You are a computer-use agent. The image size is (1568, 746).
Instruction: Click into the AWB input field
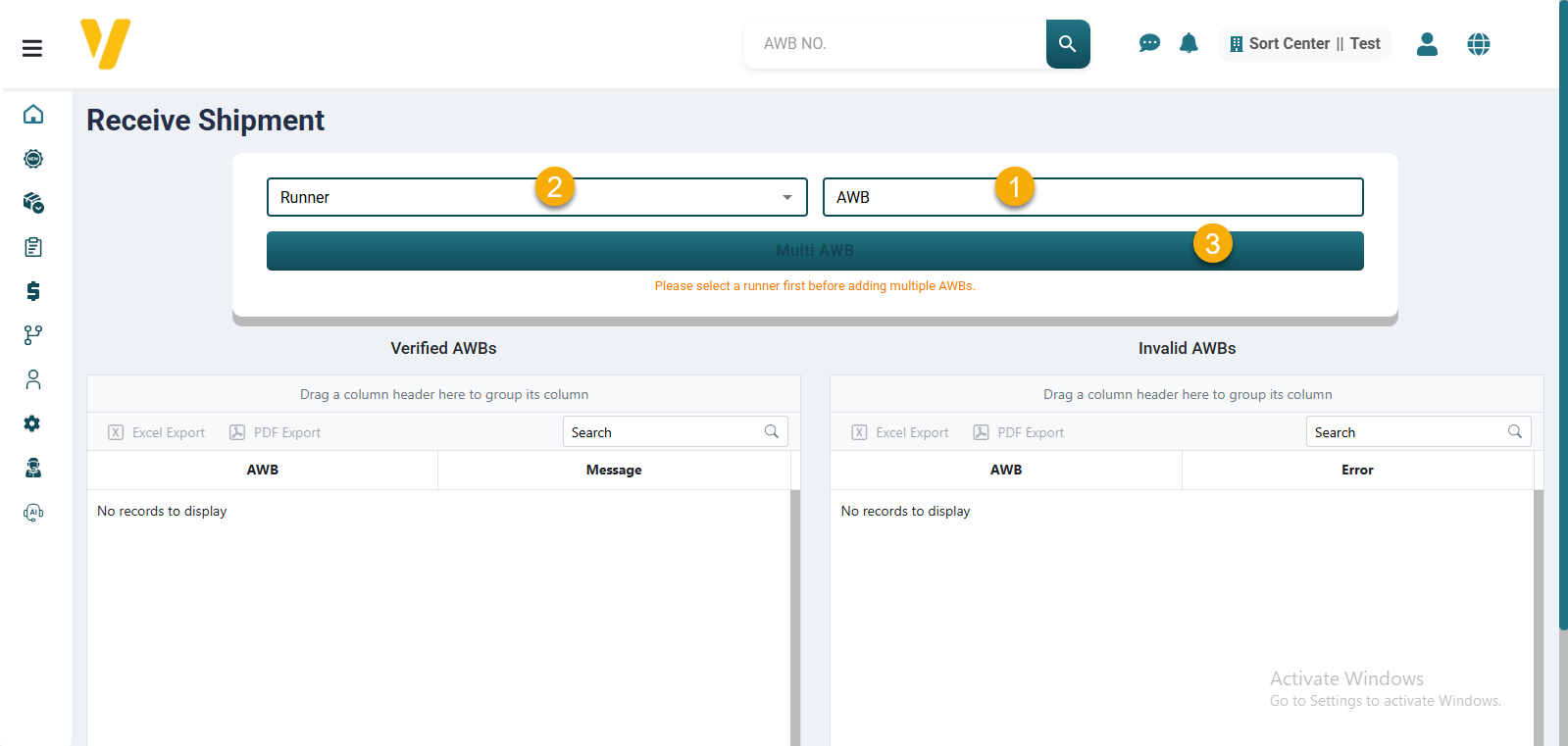tap(1092, 197)
